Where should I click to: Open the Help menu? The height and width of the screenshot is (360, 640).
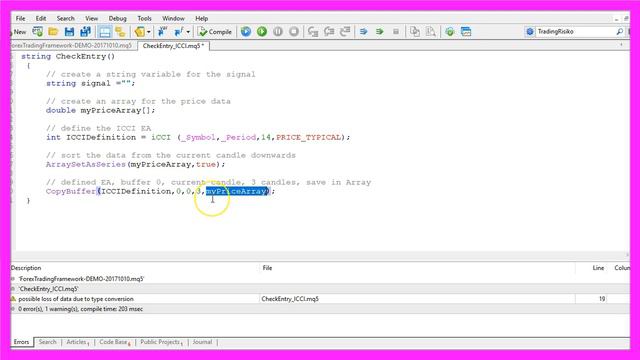pos(201,18)
